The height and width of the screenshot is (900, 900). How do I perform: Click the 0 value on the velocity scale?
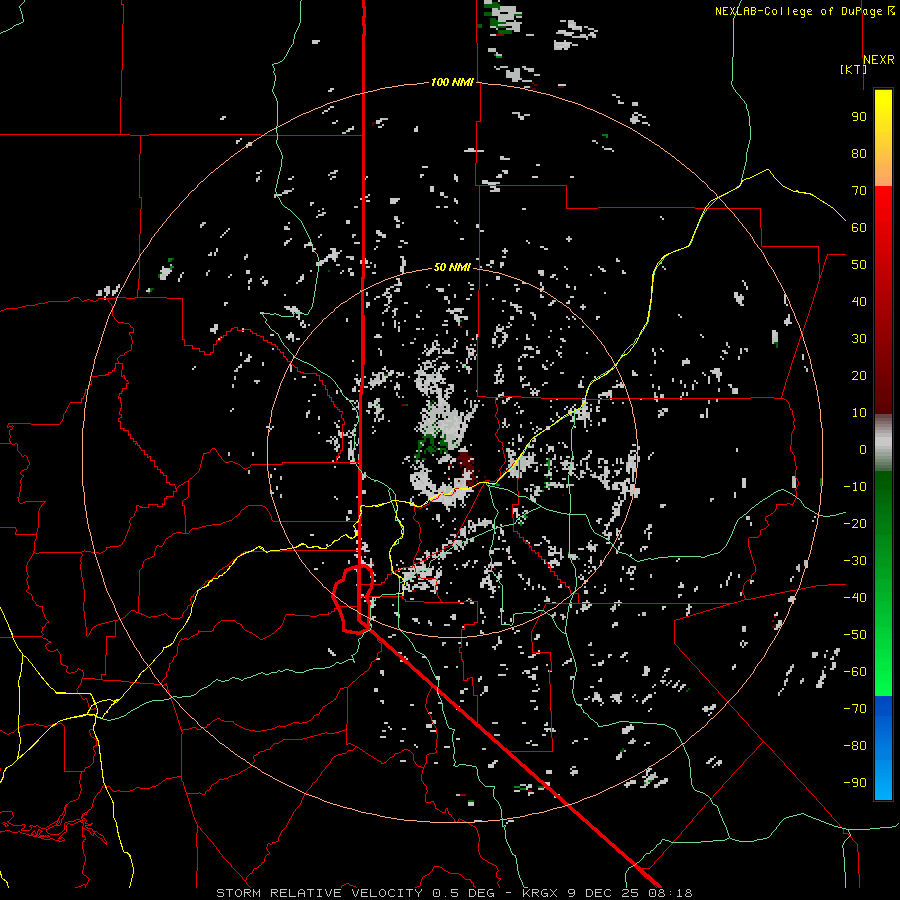coord(863,449)
